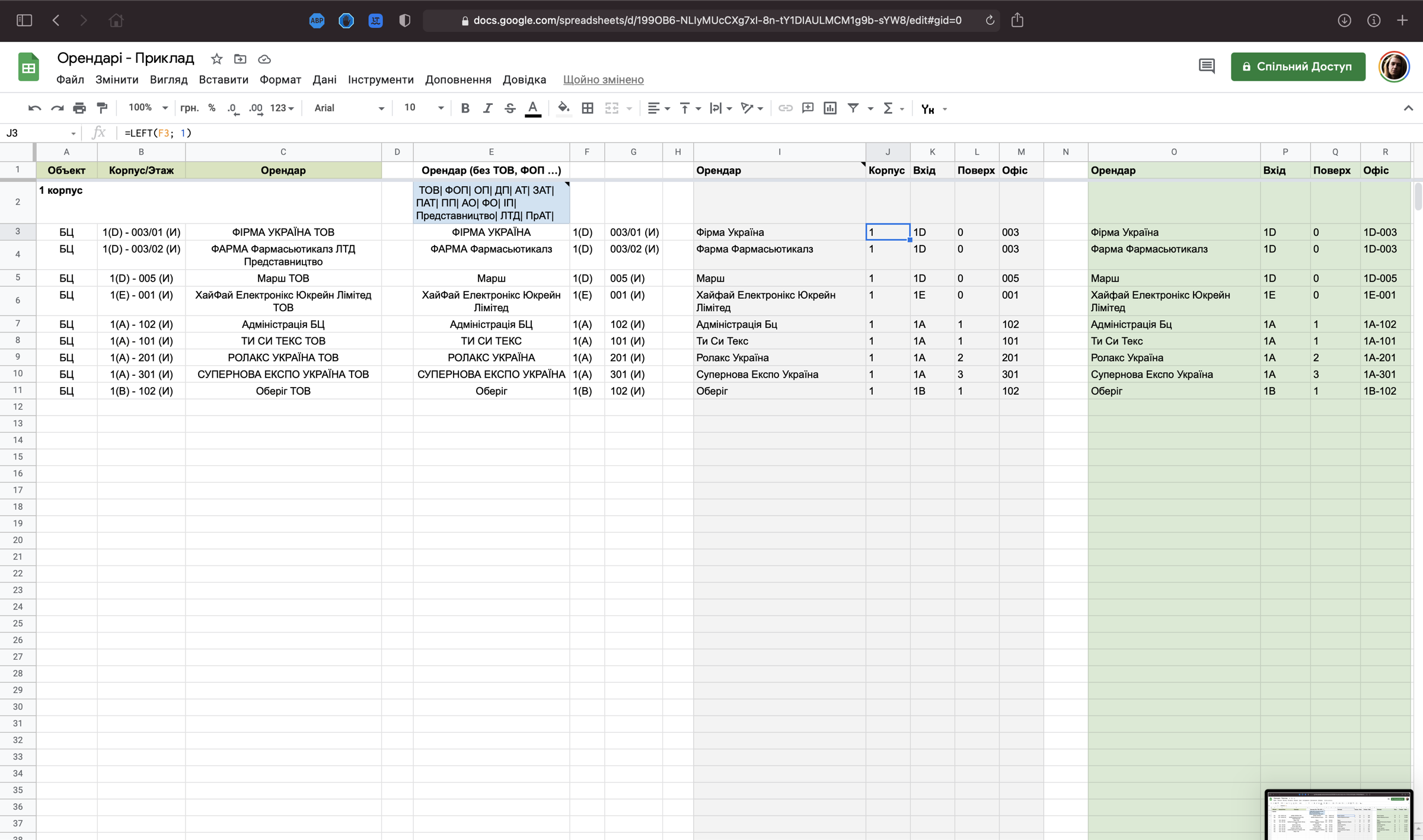Open the Щойно змінено version link
The height and width of the screenshot is (840, 1423).
[603, 79]
